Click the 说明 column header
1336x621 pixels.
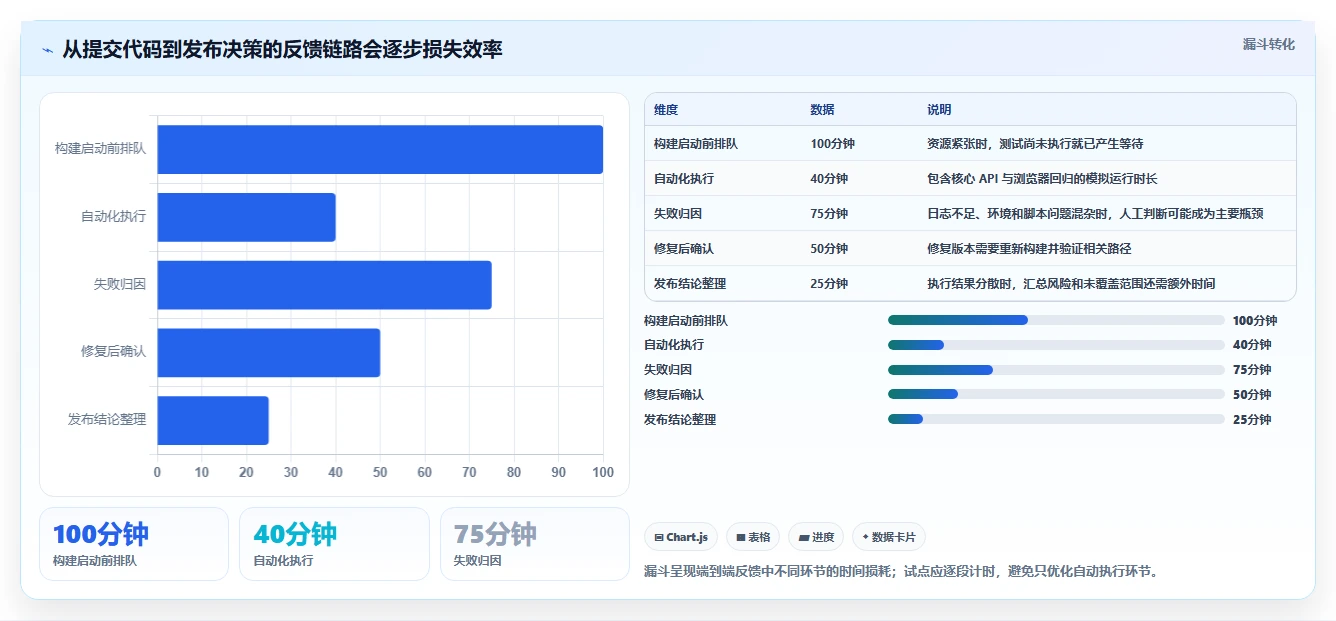pyautogui.click(x=939, y=110)
